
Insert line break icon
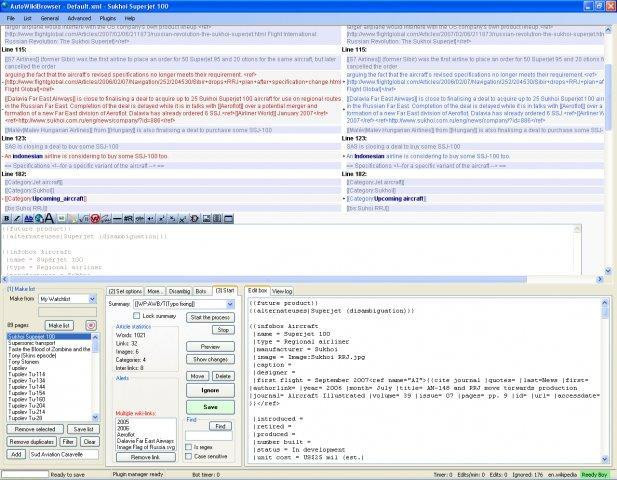click(x=150, y=218)
